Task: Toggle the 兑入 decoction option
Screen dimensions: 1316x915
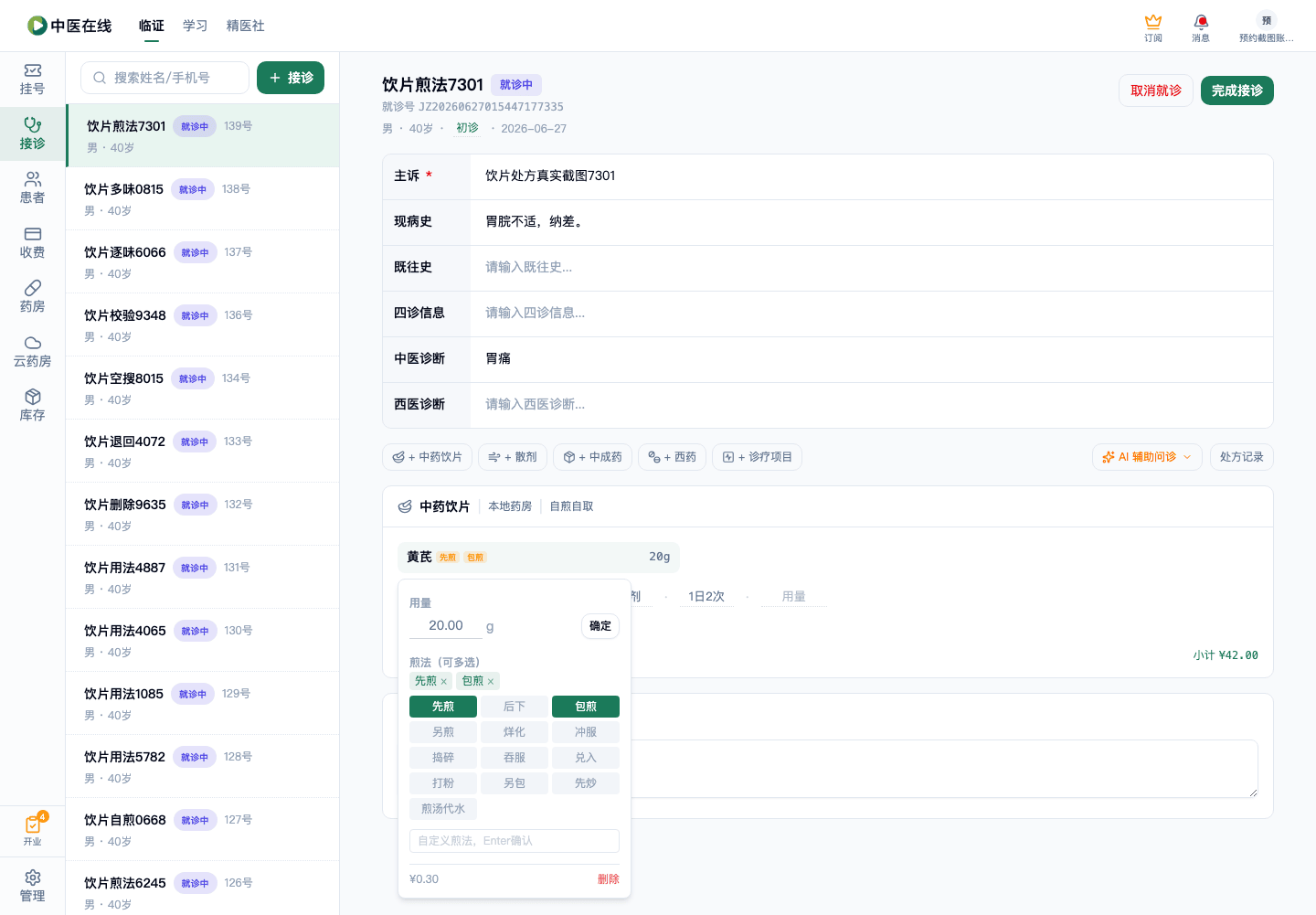Action: point(586,758)
